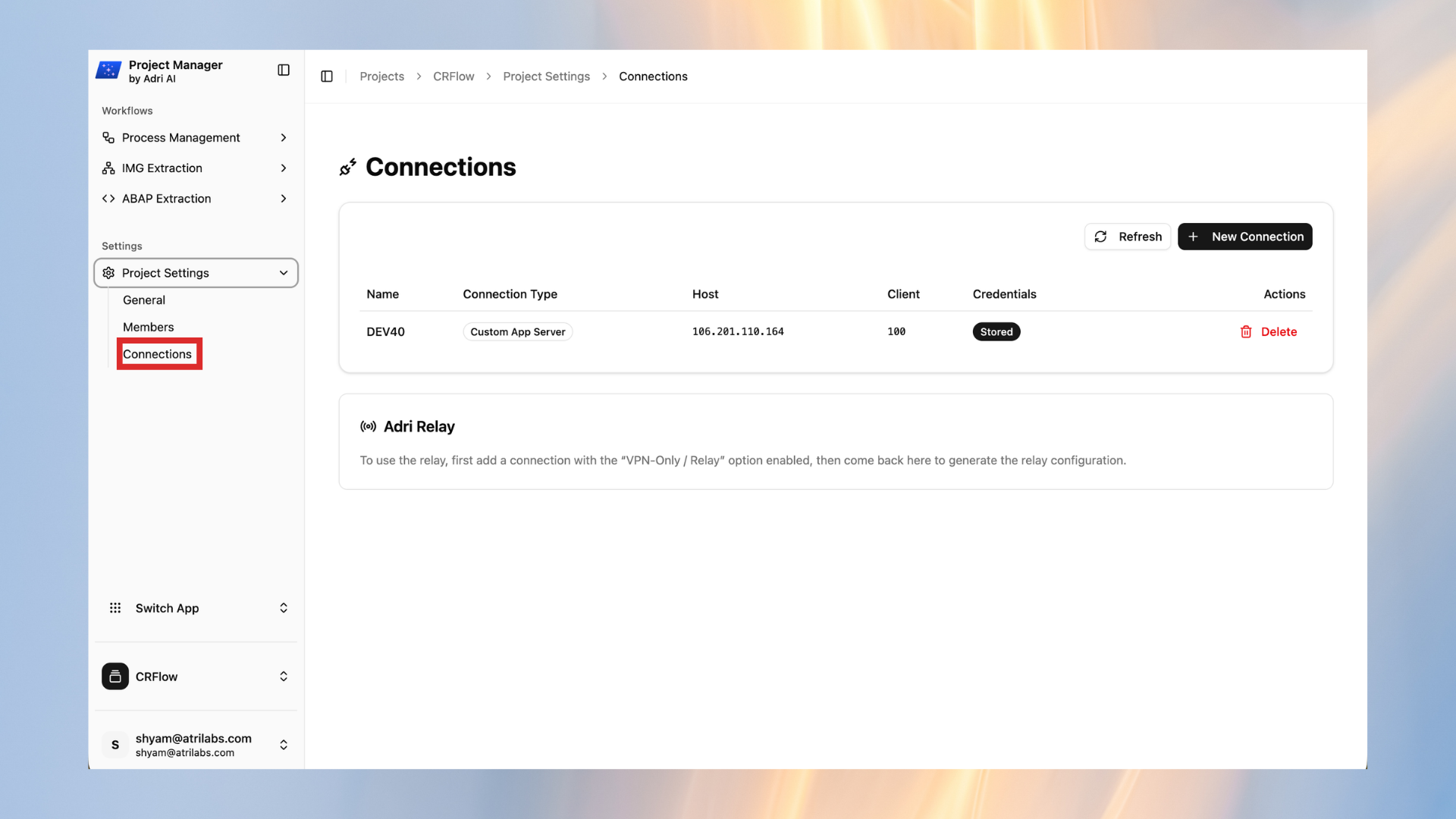Expand the Process Management workflow chevron
Image resolution: width=1456 pixels, height=819 pixels.
pos(283,137)
